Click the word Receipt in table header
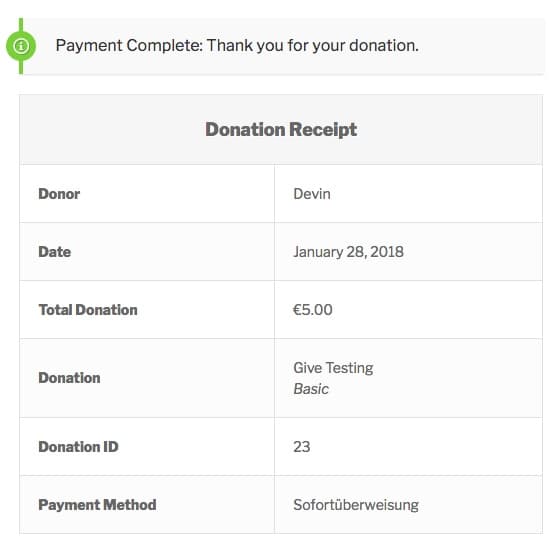 coord(323,130)
